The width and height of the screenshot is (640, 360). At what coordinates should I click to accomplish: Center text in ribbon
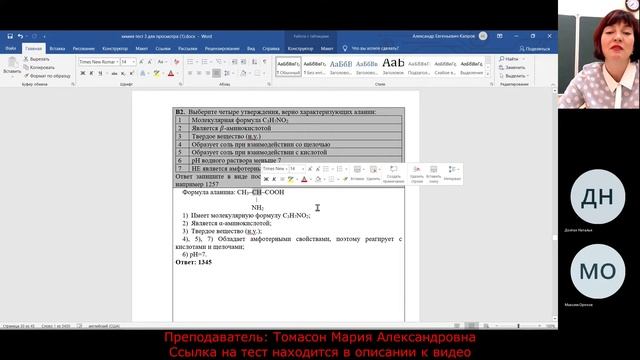[x=199, y=73]
